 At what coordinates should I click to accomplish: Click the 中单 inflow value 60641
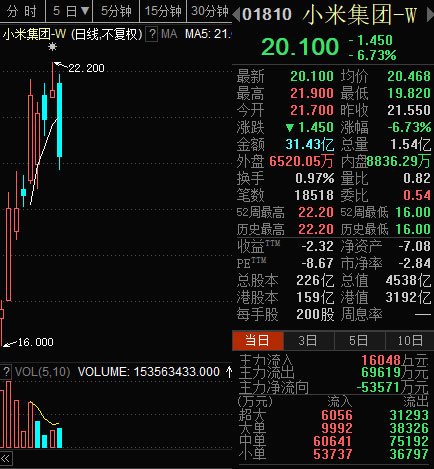(x=332, y=441)
